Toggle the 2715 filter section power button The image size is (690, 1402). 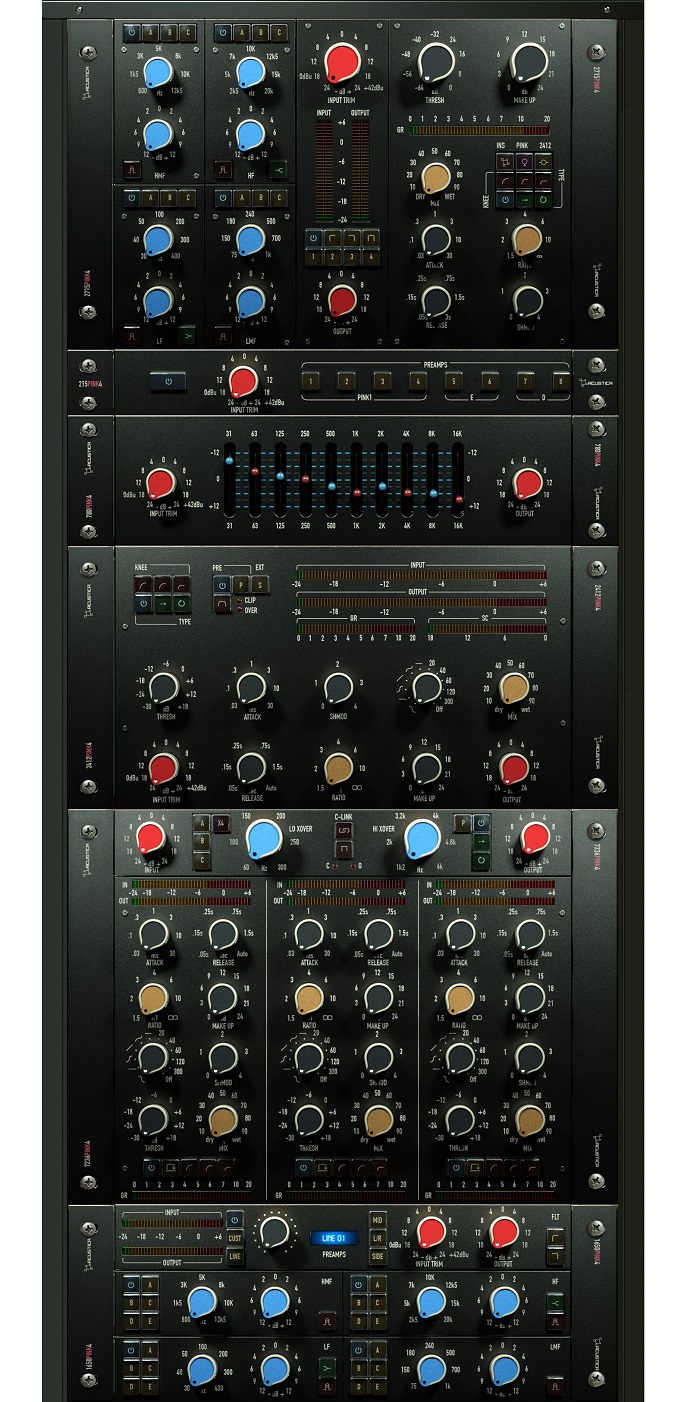(313, 240)
